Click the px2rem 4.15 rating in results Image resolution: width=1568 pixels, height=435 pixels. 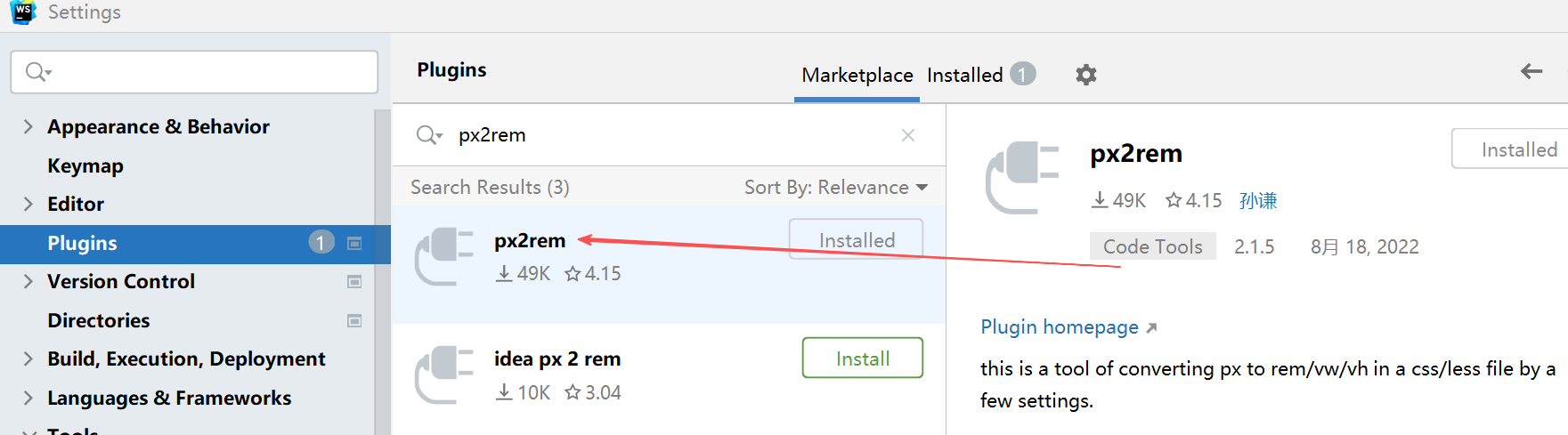click(x=593, y=274)
